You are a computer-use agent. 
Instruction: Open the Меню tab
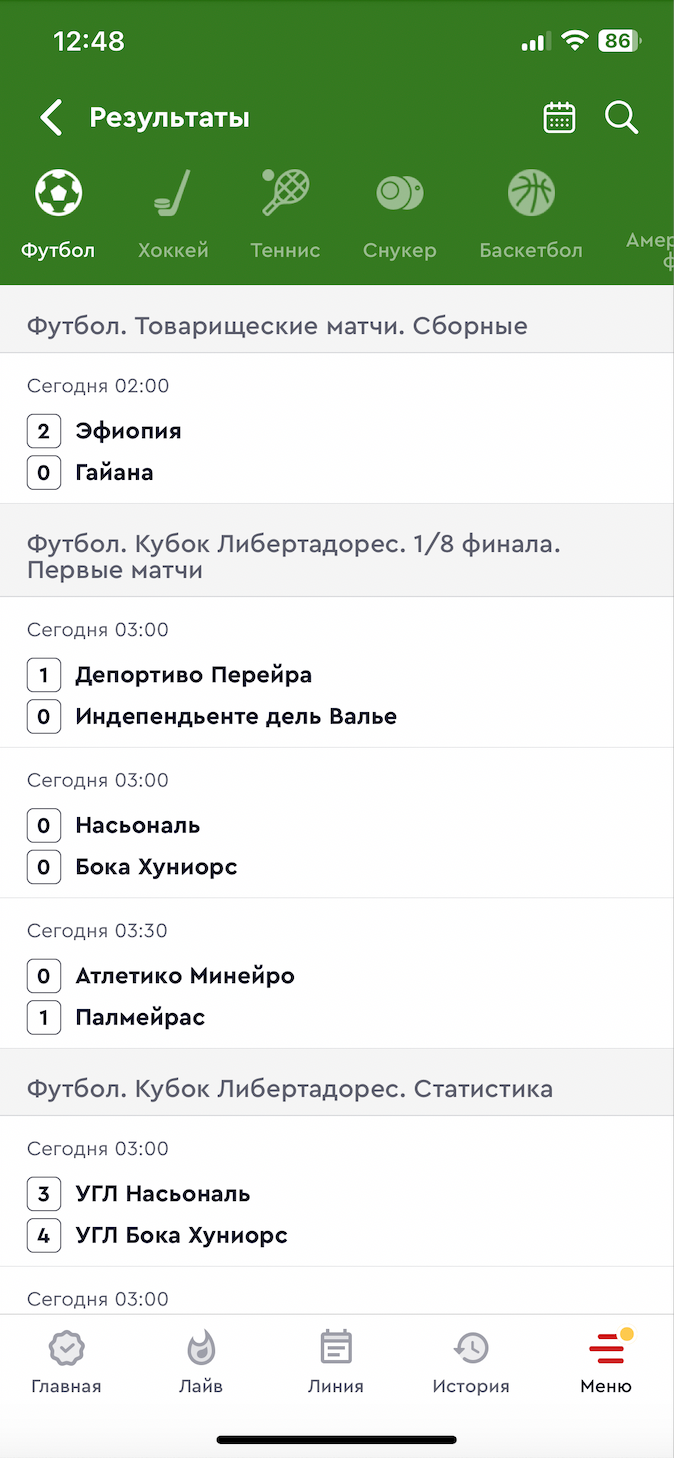point(606,1363)
